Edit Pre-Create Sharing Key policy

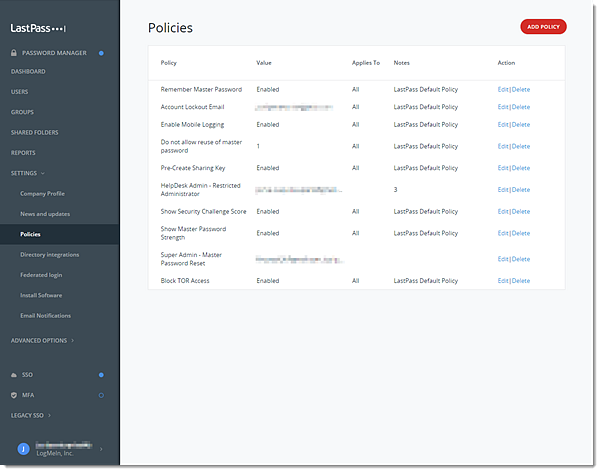click(503, 168)
